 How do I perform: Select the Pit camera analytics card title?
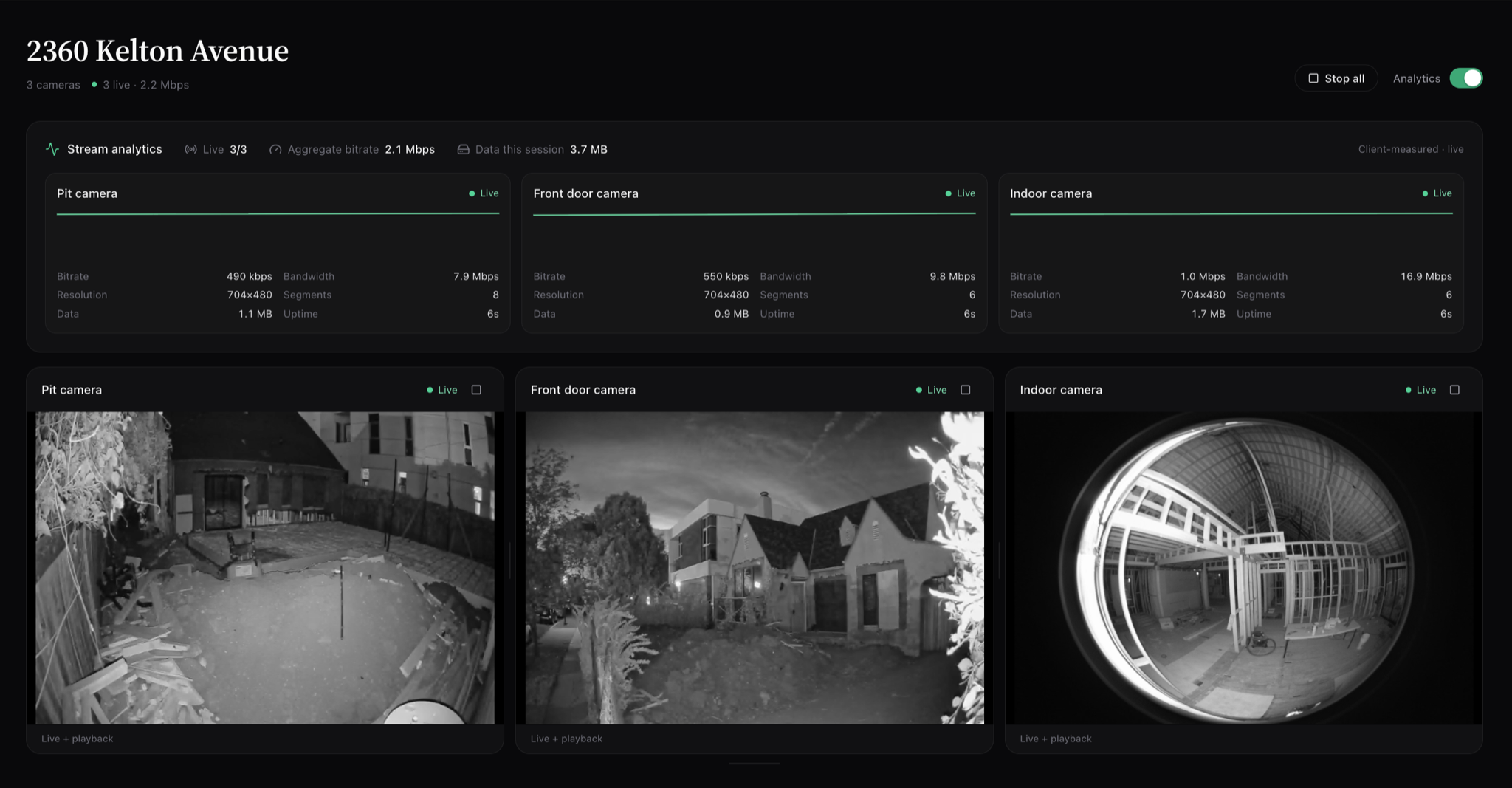click(87, 193)
